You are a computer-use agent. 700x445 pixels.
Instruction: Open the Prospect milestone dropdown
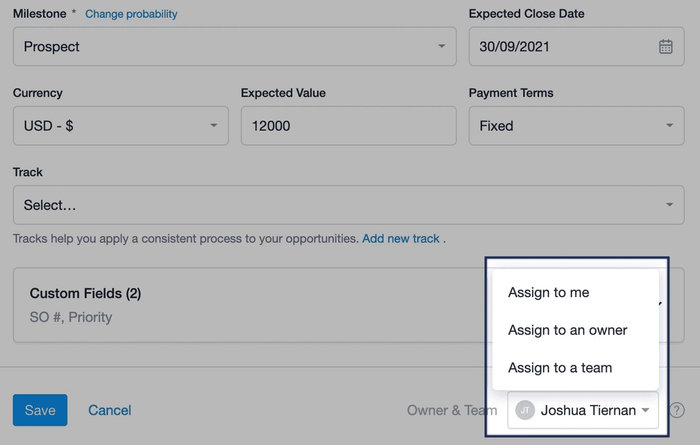(234, 46)
